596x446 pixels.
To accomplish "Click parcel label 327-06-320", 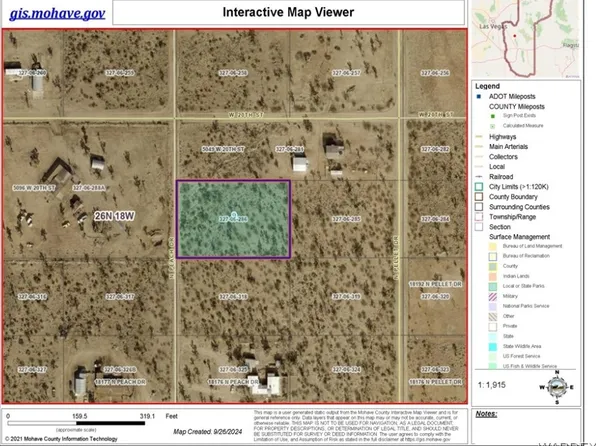I will [x=435, y=297].
